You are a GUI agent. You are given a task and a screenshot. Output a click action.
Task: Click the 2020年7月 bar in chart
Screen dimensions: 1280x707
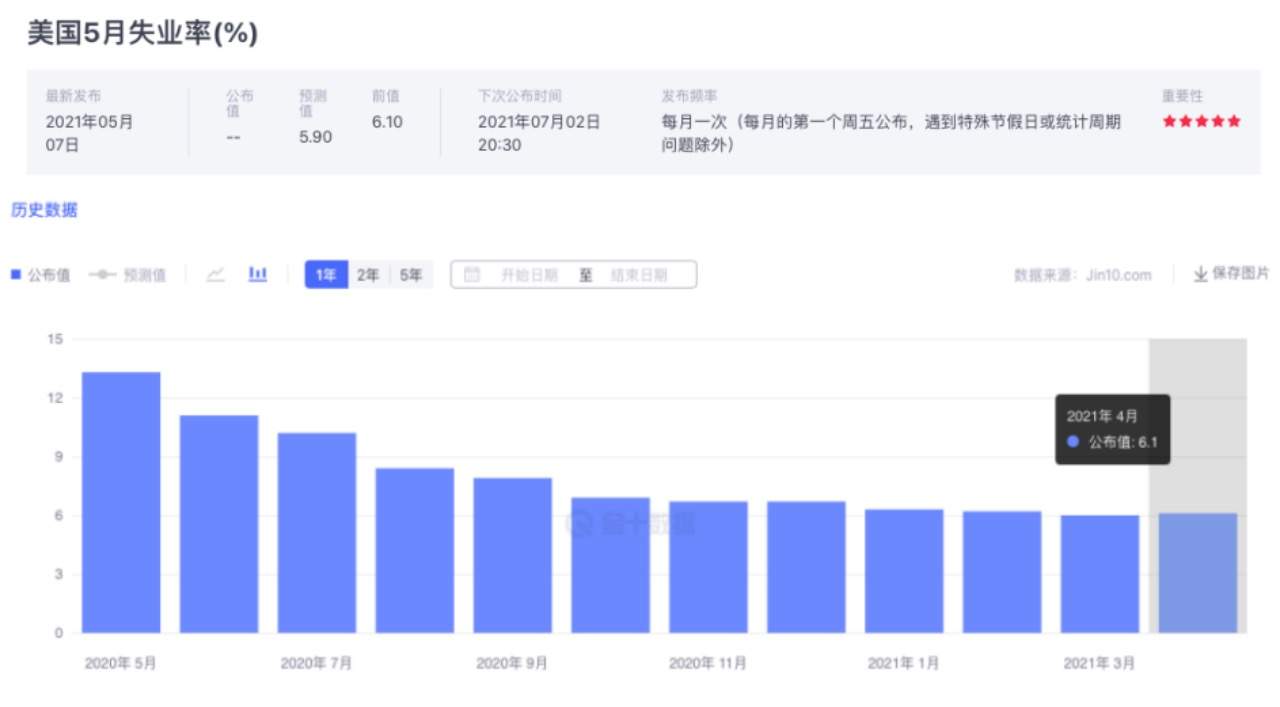(317, 533)
